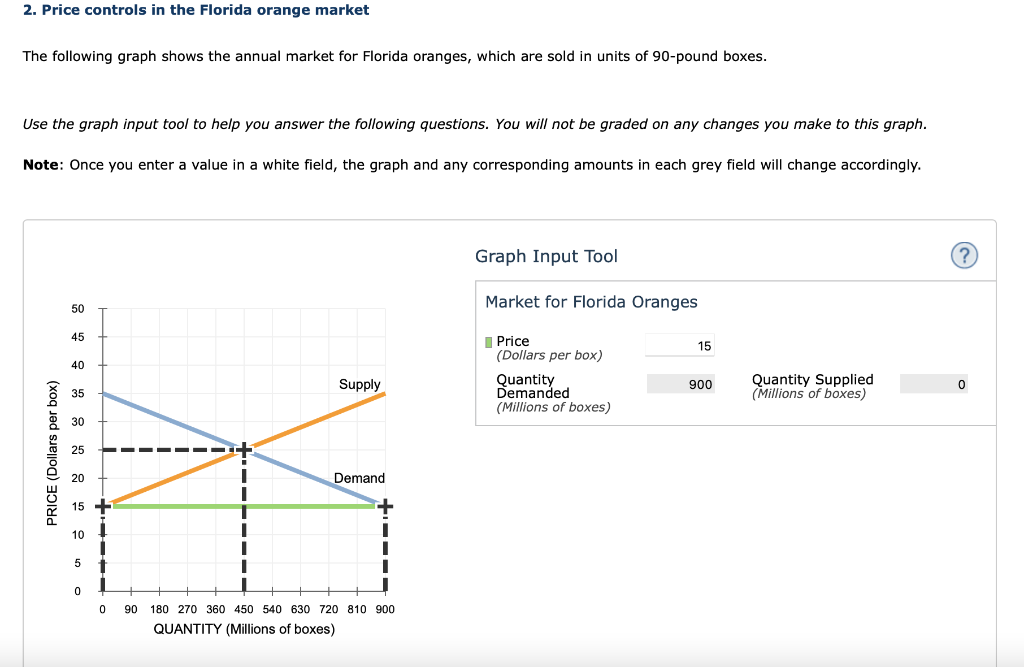Click the Demand label on the graph

pos(360,477)
